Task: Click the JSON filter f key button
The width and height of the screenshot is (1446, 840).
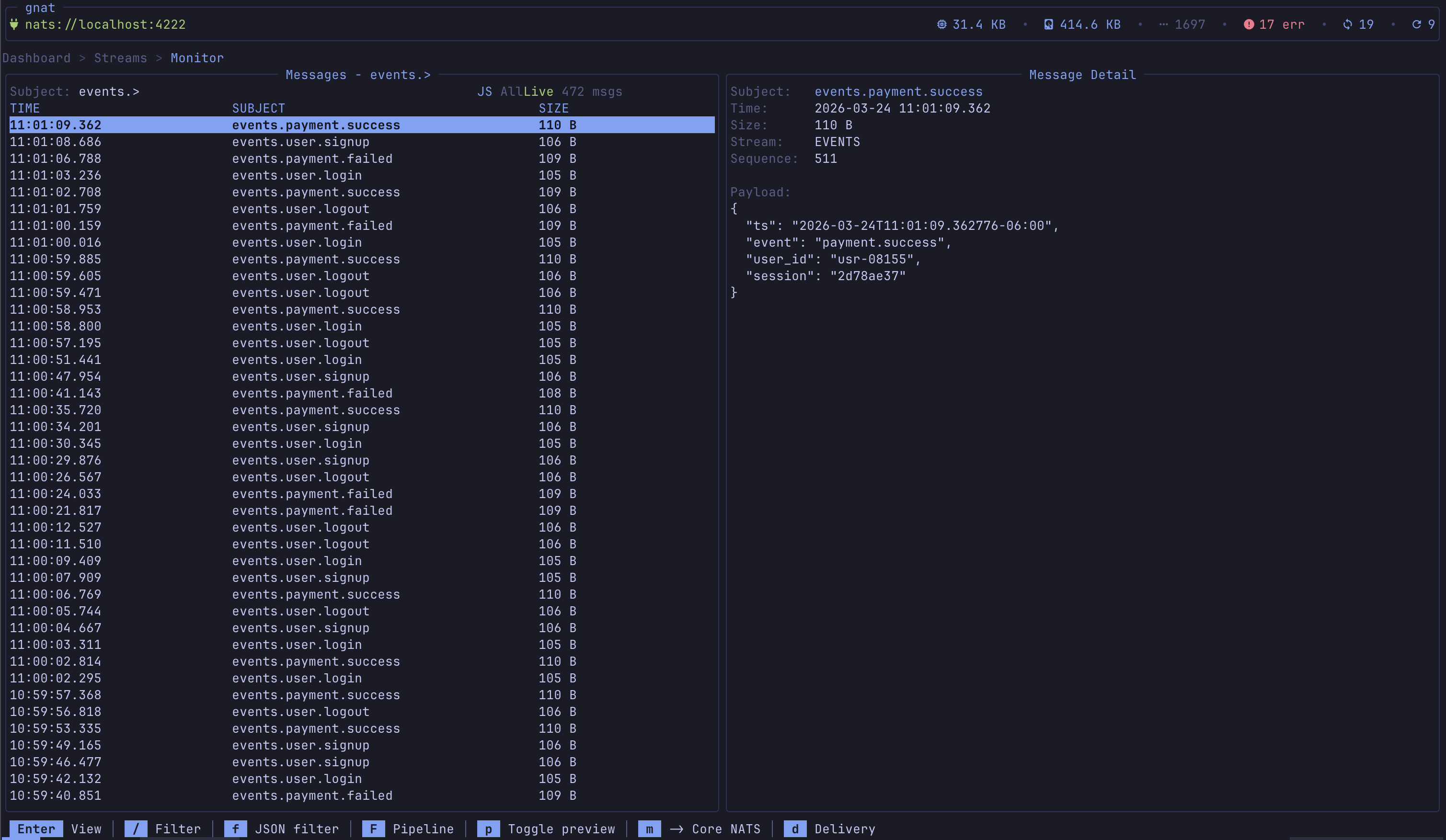Action: pos(235,829)
